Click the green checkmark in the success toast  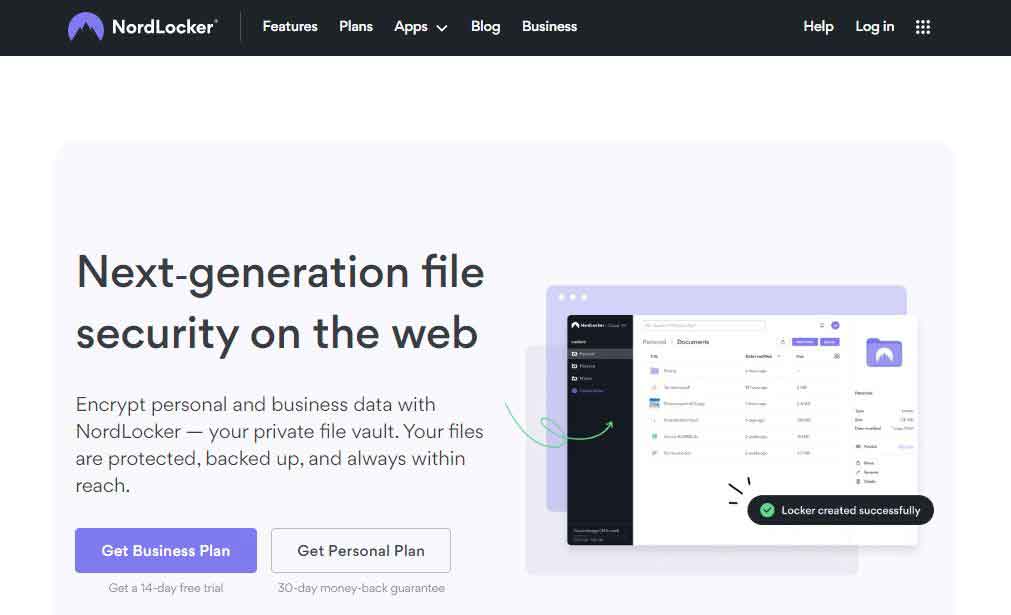(x=767, y=510)
